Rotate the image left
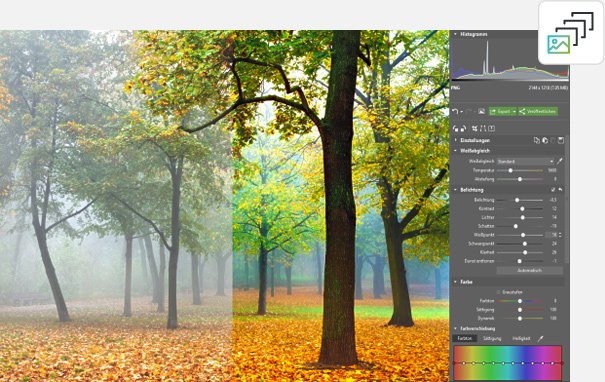Viewport: 605px width, 382px height. coord(456,128)
